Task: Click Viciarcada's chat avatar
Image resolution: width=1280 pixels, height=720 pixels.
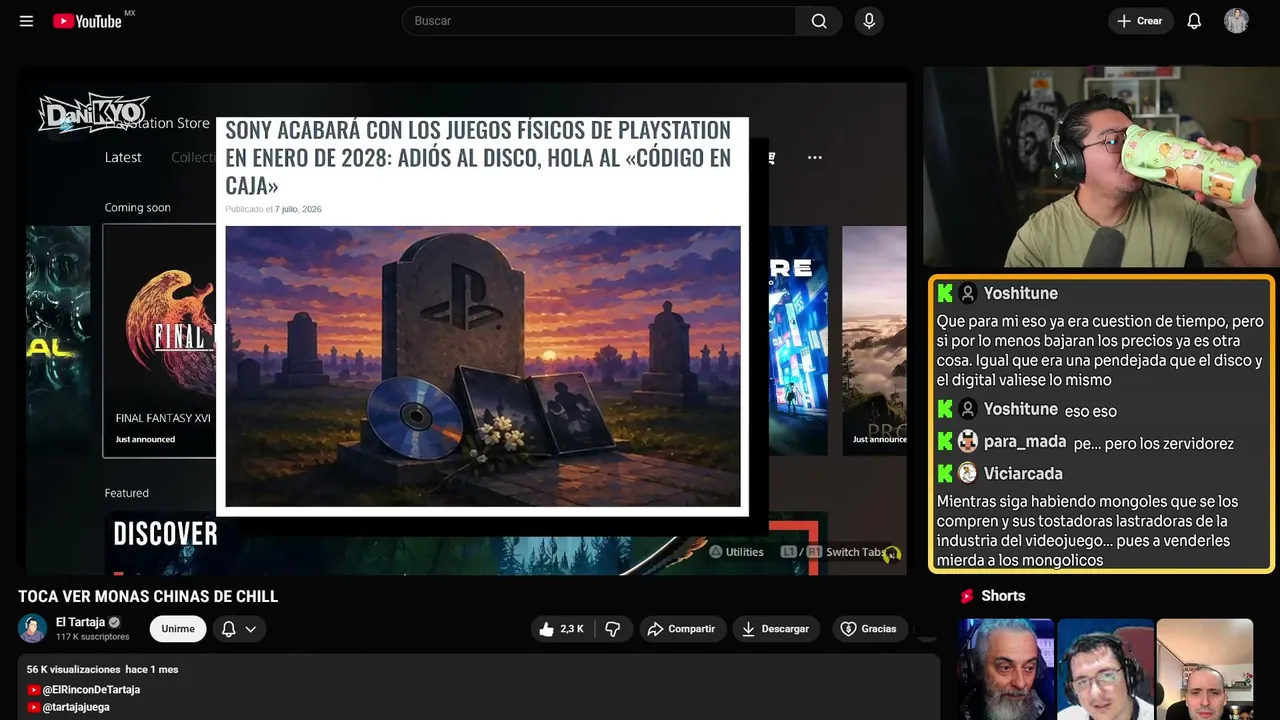Action: (967, 473)
